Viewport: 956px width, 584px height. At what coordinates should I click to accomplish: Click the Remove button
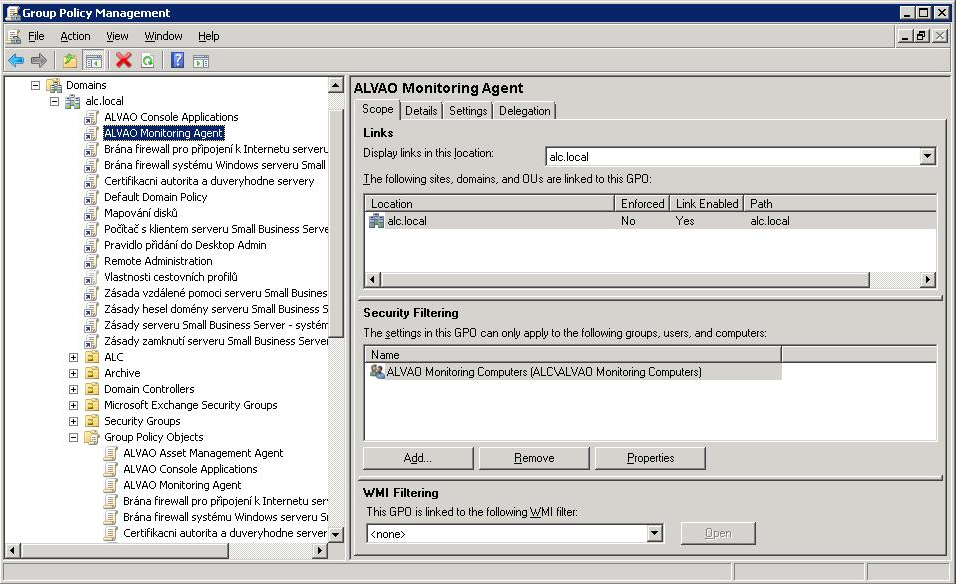[534, 458]
